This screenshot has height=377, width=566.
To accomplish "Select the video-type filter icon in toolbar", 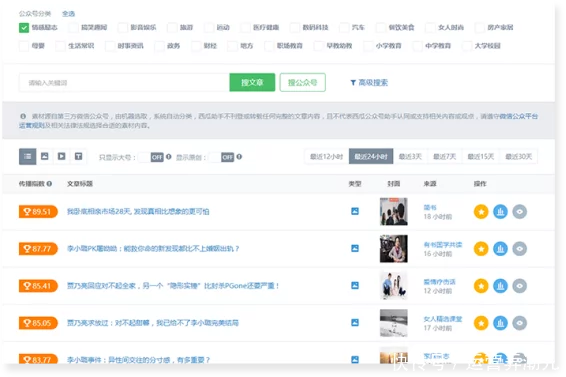I will (x=61, y=156).
